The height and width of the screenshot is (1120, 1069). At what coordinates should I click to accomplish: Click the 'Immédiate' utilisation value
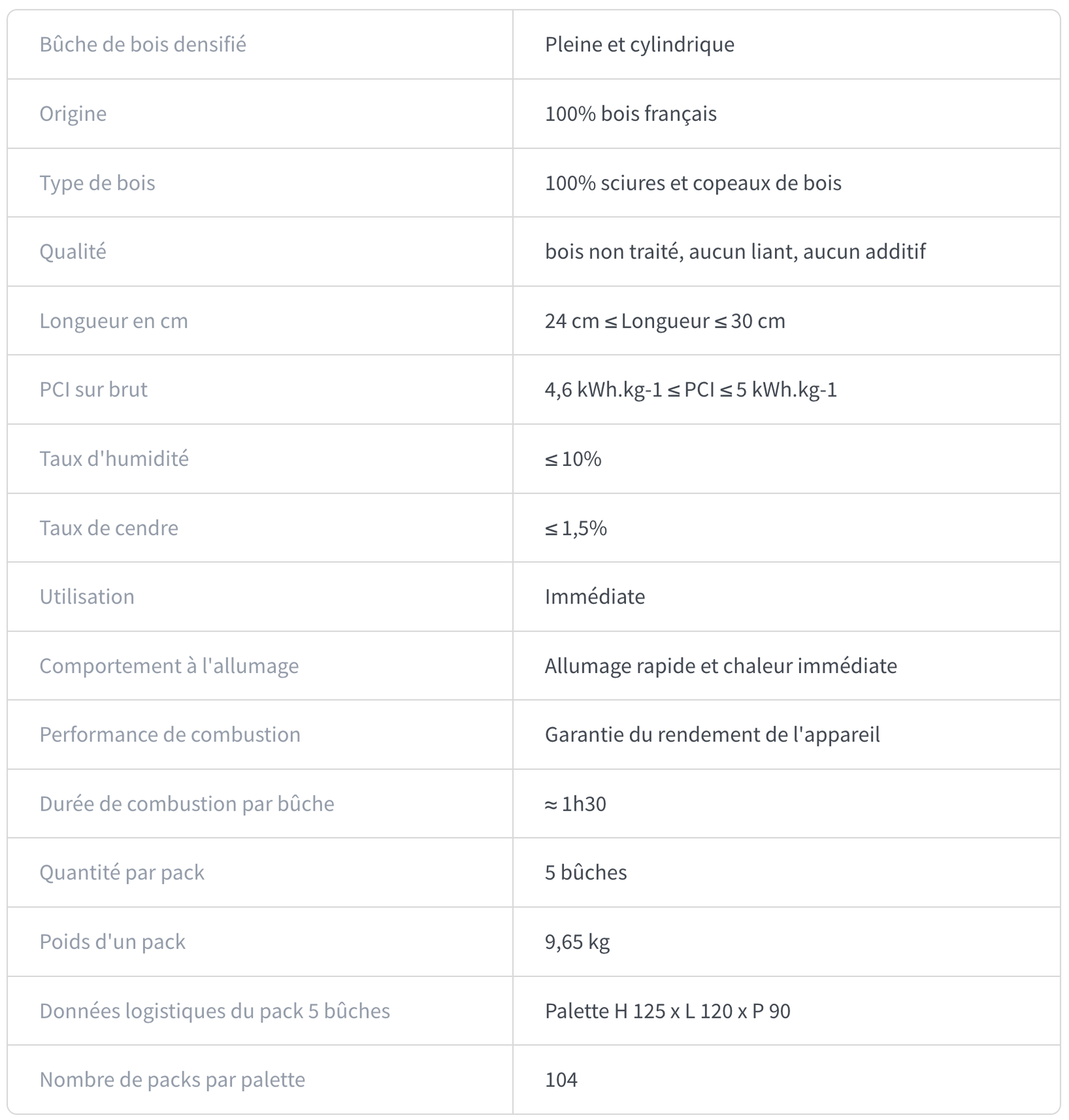coord(595,596)
